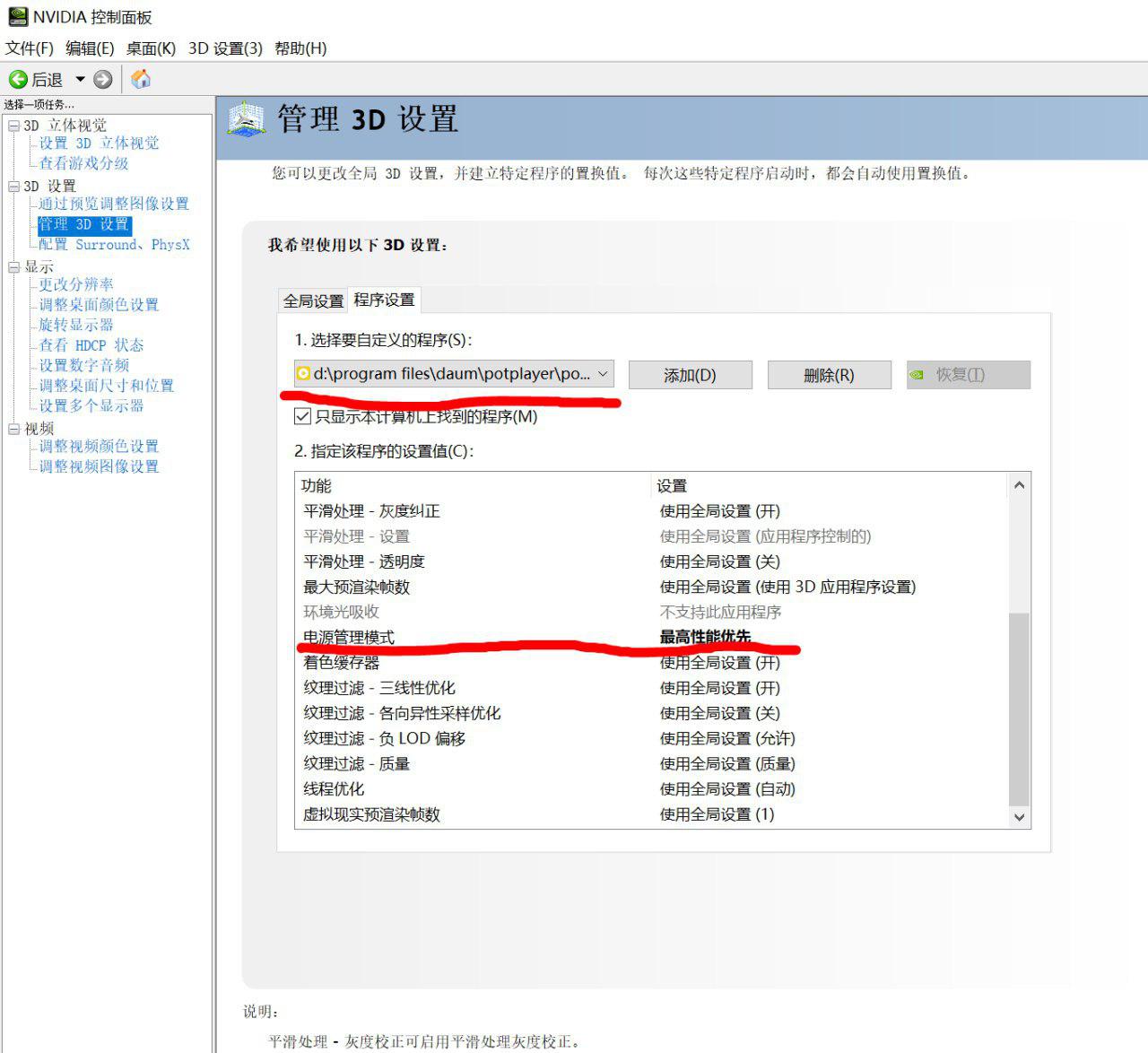Select 旋转显示器 in tree
1148x1053 pixels.
[76, 325]
